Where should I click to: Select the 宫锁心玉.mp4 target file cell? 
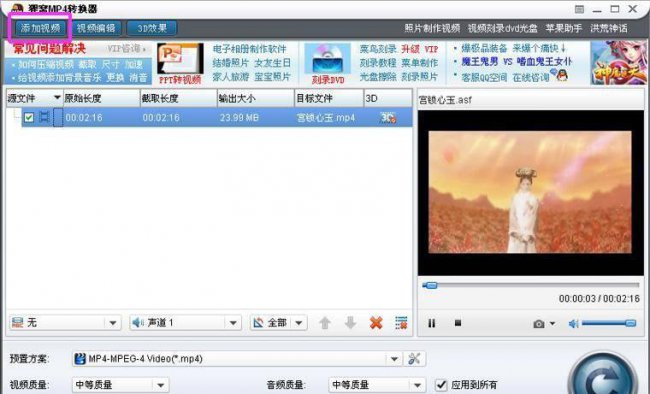click(x=326, y=118)
